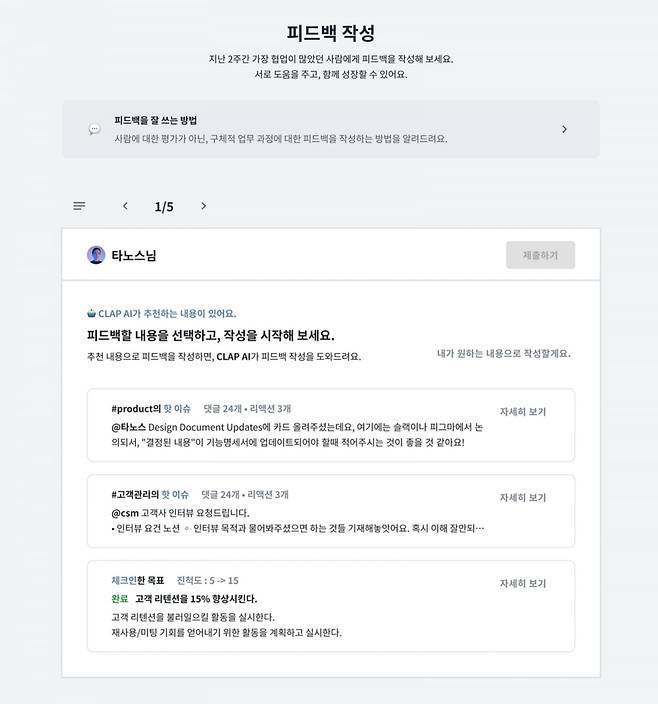Open 자세히 보기 for the #고객관리 hot issue

click(523, 497)
